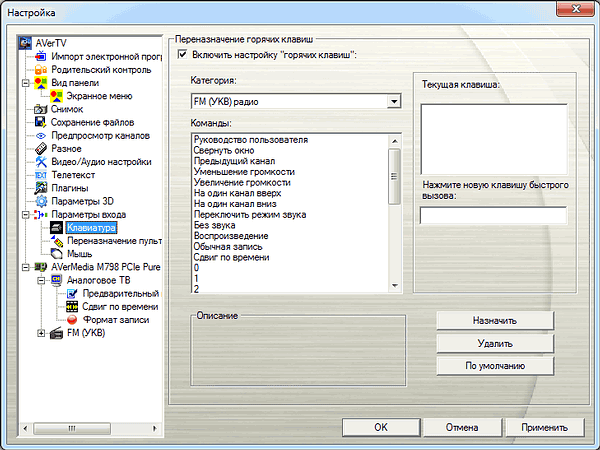Collapse the Аналоговое ТВ tree node
This screenshot has width=600, height=450.
point(41,280)
